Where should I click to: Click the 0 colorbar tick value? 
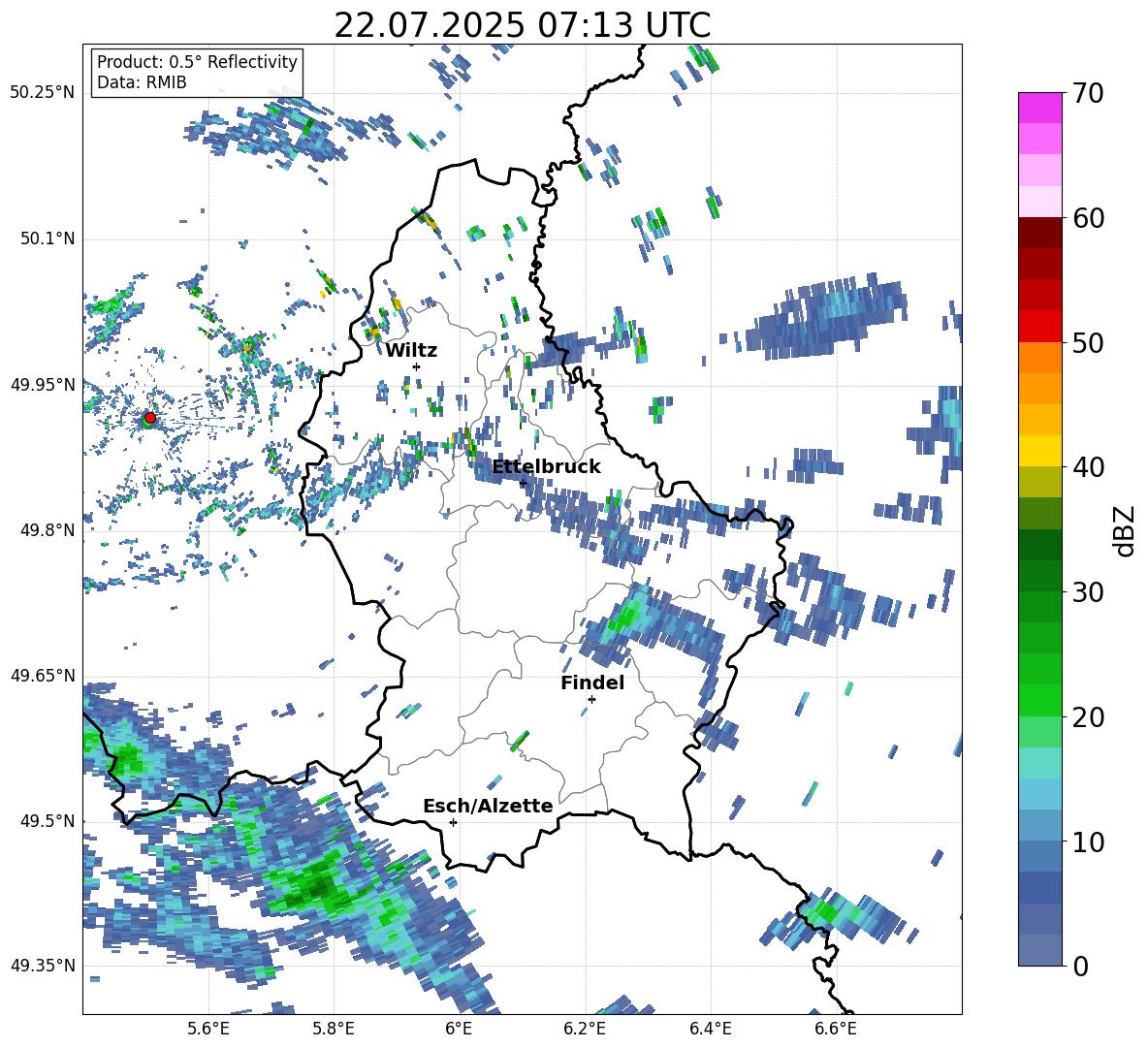[x=1080, y=966]
